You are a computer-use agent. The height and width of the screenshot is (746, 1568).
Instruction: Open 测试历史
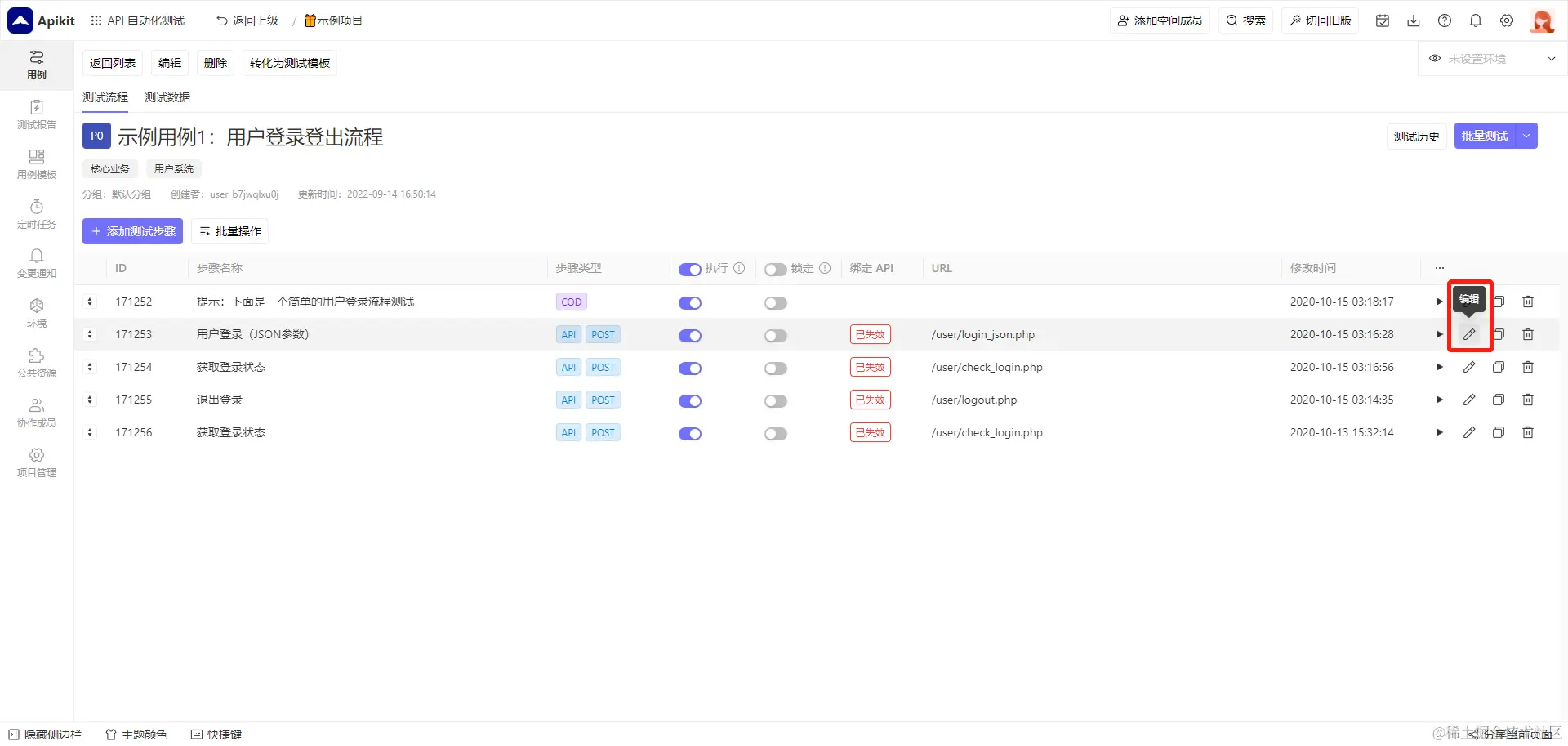1417,136
